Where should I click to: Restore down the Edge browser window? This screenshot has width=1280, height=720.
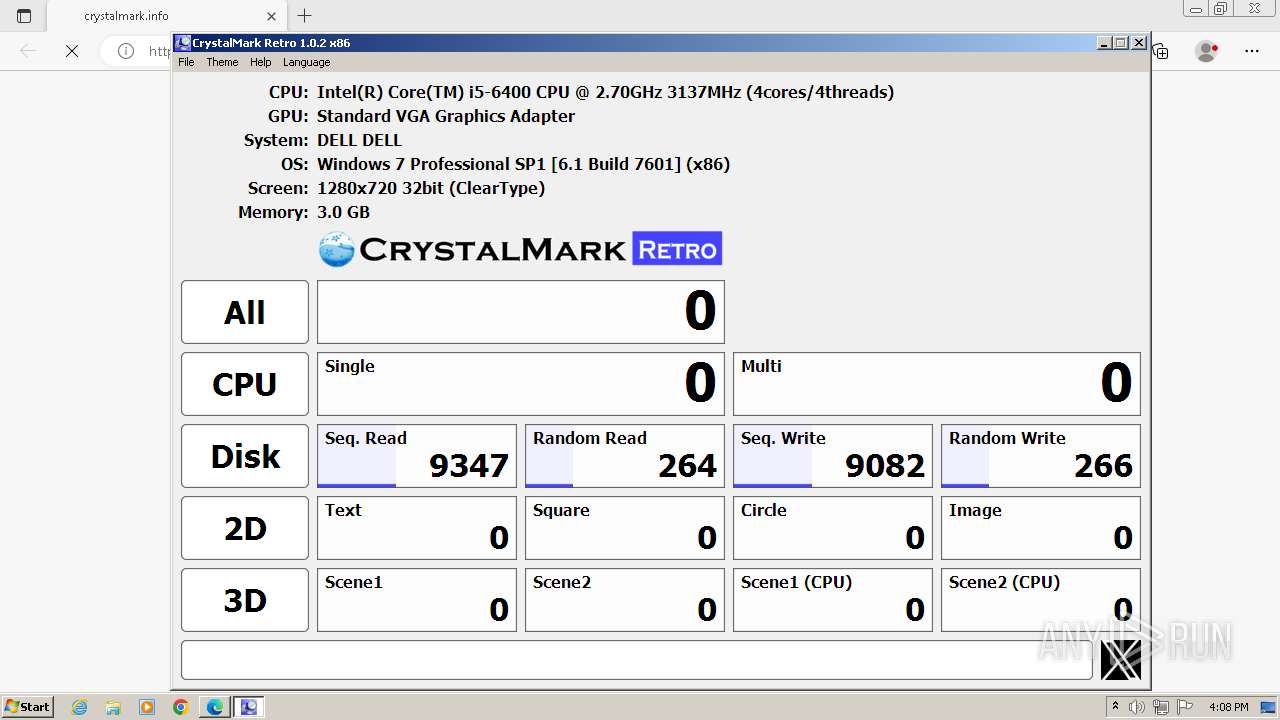pyautogui.click(x=1220, y=8)
